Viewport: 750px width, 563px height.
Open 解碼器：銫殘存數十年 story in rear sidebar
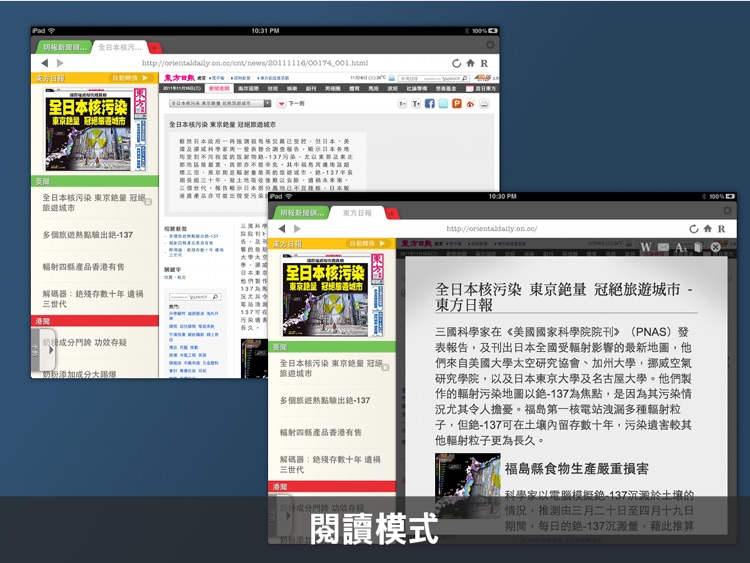93,298
